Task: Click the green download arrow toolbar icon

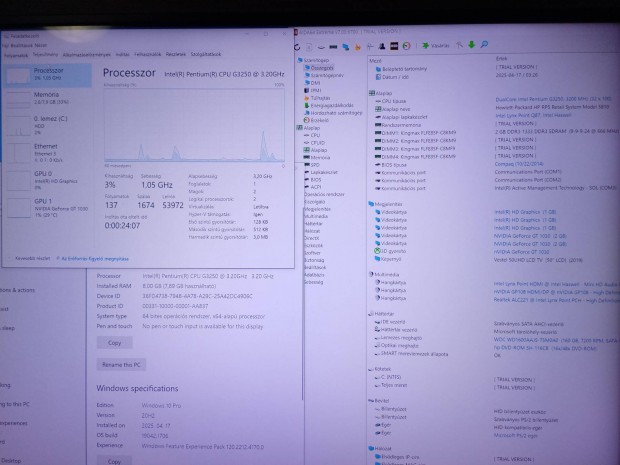Action: [x=472, y=45]
